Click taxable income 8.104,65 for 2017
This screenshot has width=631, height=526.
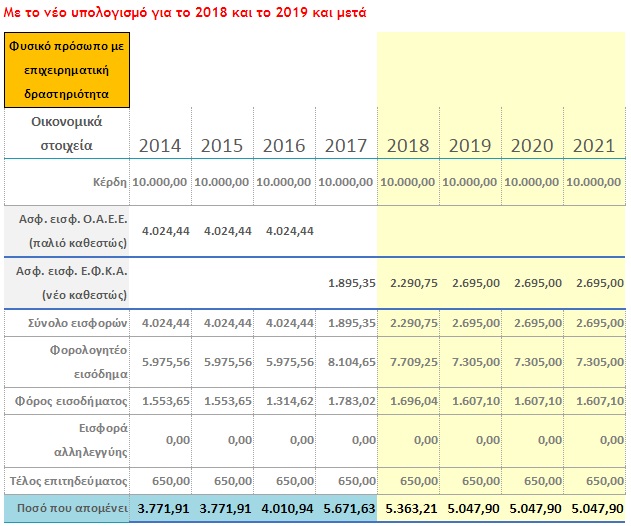[x=352, y=362]
